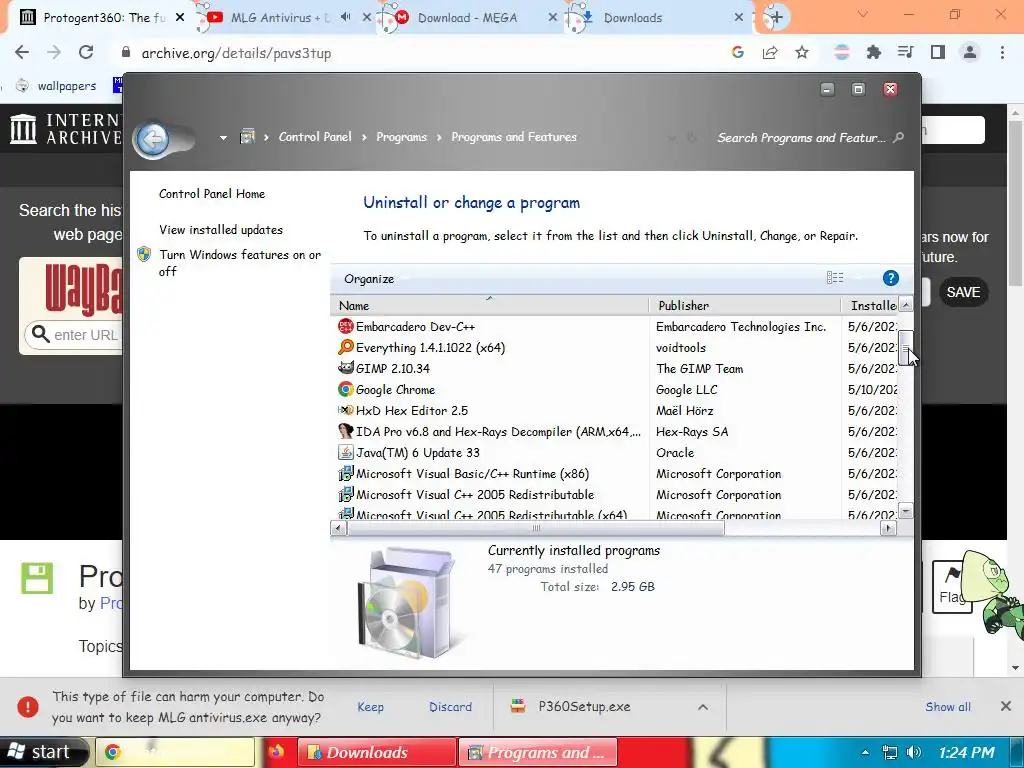Image resolution: width=1024 pixels, height=768 pixels.
Task: Switch to Downloads browser tab
Action: [x=633, y=18]
